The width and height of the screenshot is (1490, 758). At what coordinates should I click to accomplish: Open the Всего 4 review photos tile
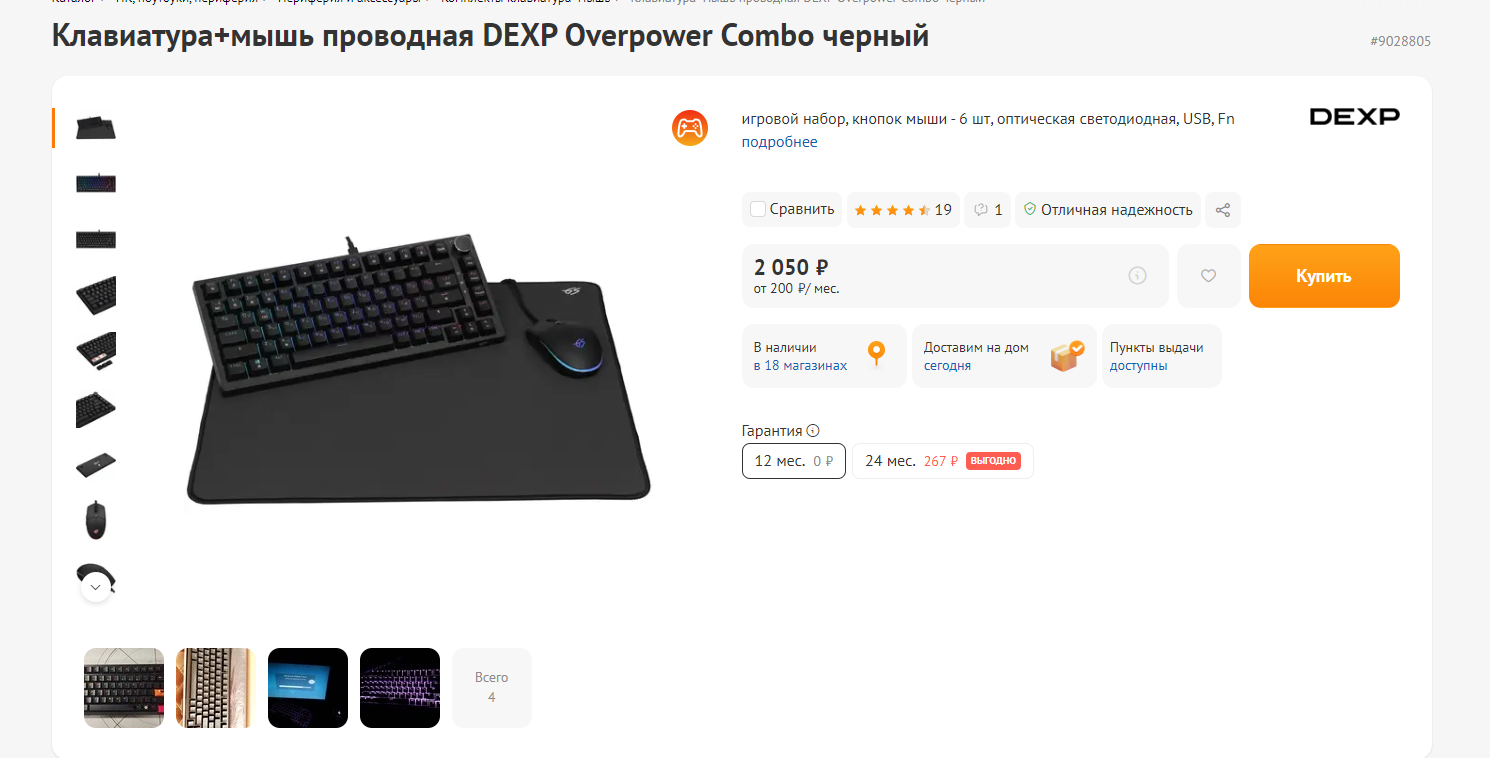tap(492, 687)
